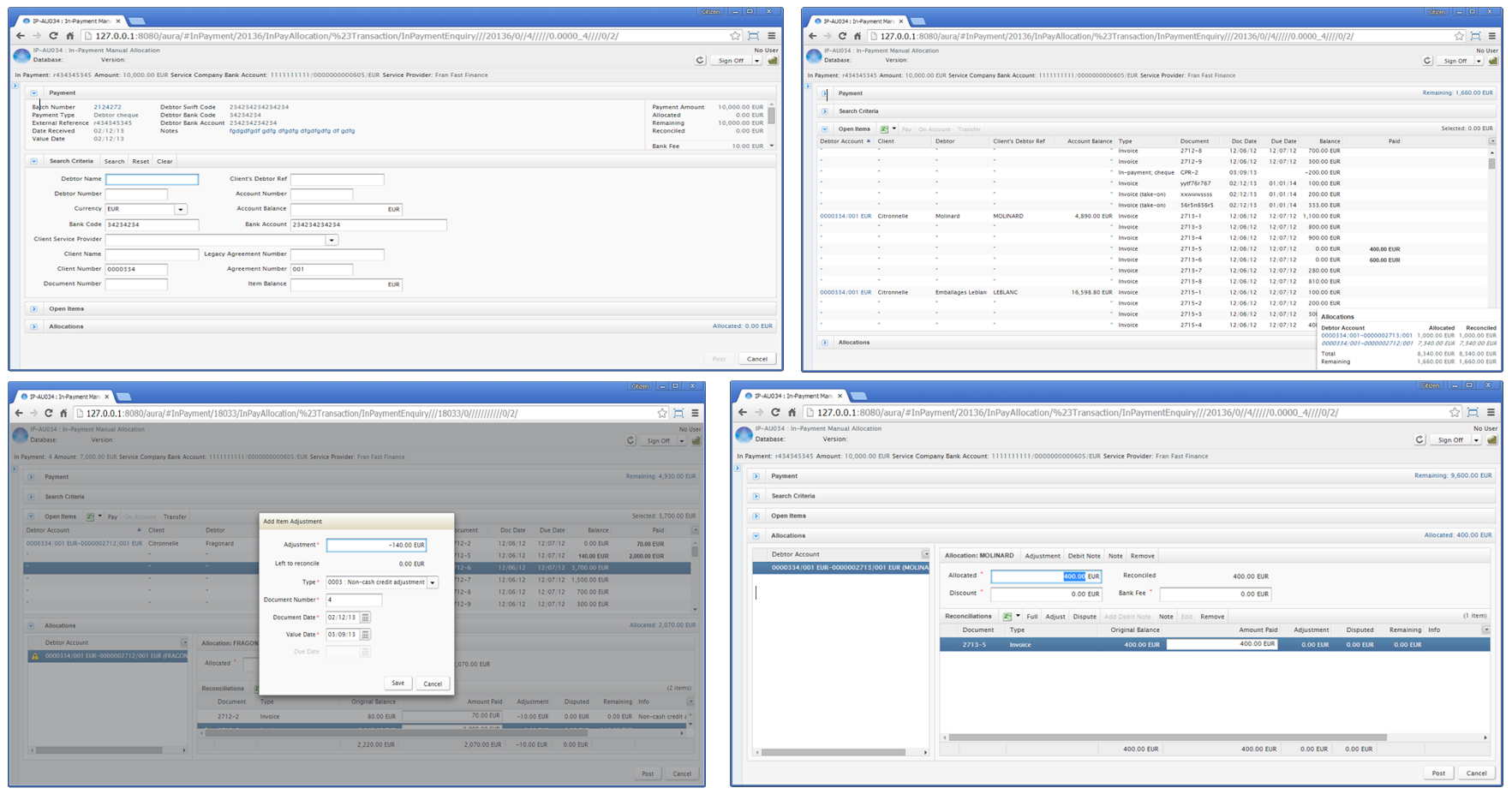The height and width of the screenshot is (794, 1512).
Task: Open the Client Service Provider dropdown
Action: (x=332, y=240)
